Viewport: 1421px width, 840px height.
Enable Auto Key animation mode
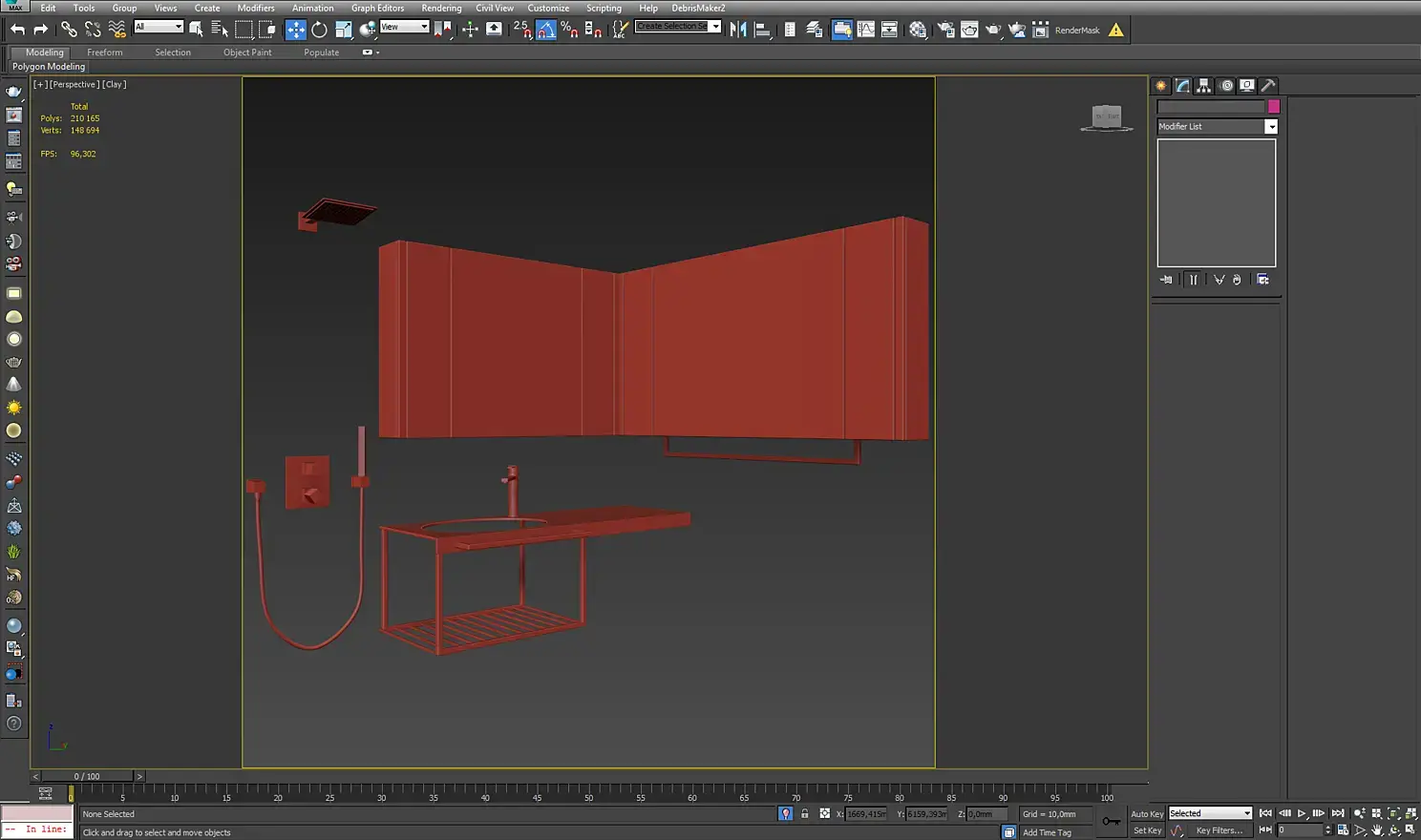click(1147, 814)
